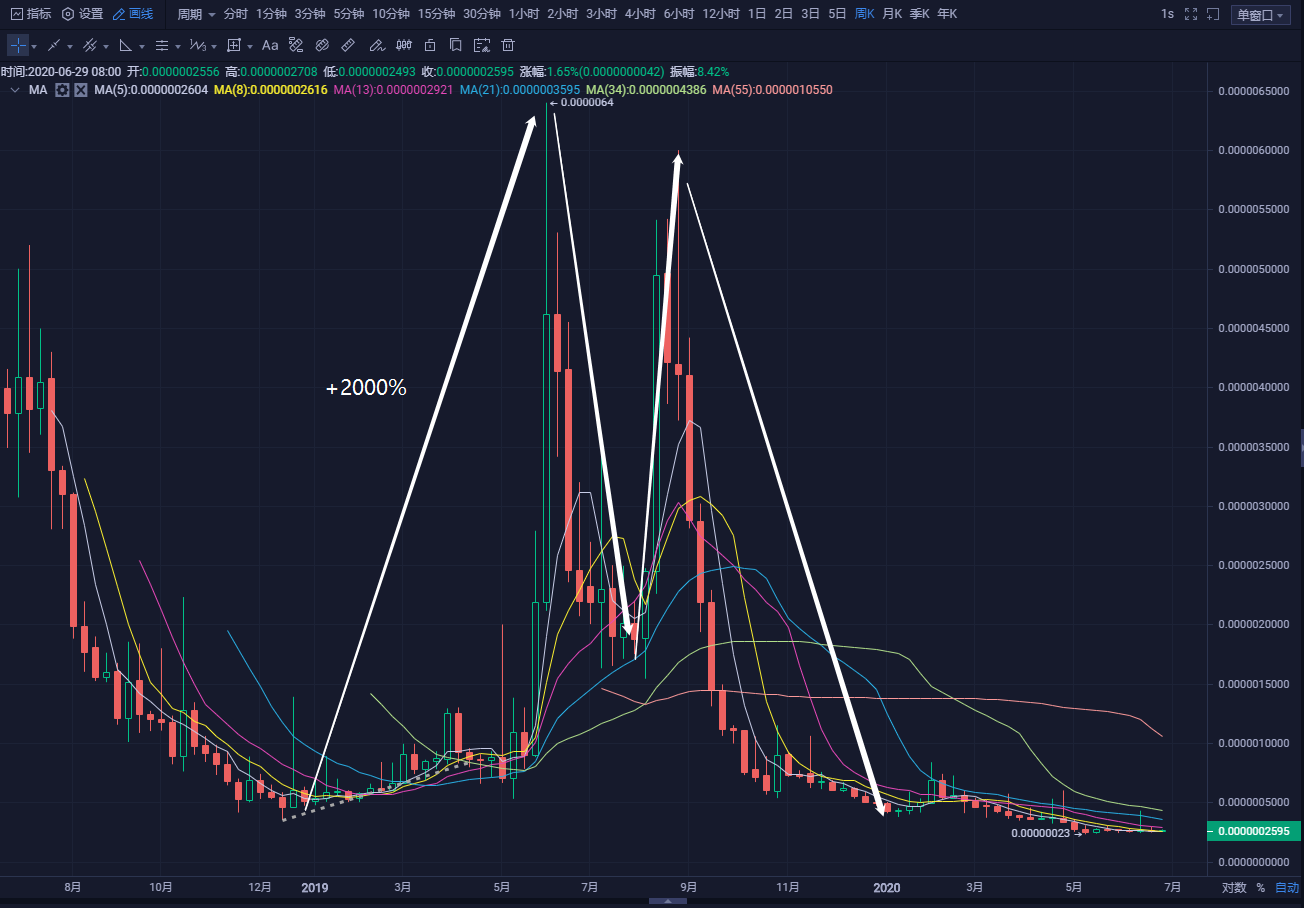Pick the text annotation tool (Aa)
The image size is (1304, 908).
[x=270, y=45]
